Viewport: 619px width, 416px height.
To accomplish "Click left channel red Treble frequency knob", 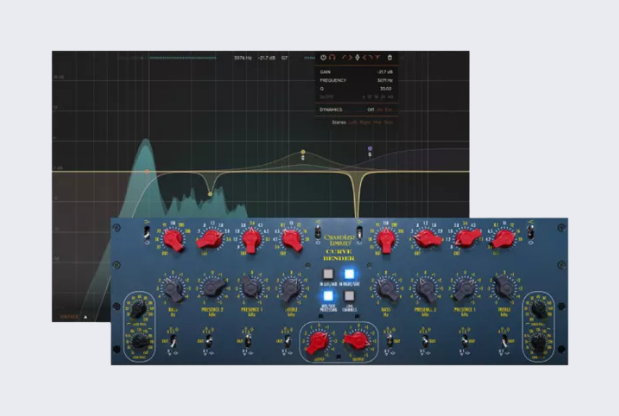I will 293,240.
